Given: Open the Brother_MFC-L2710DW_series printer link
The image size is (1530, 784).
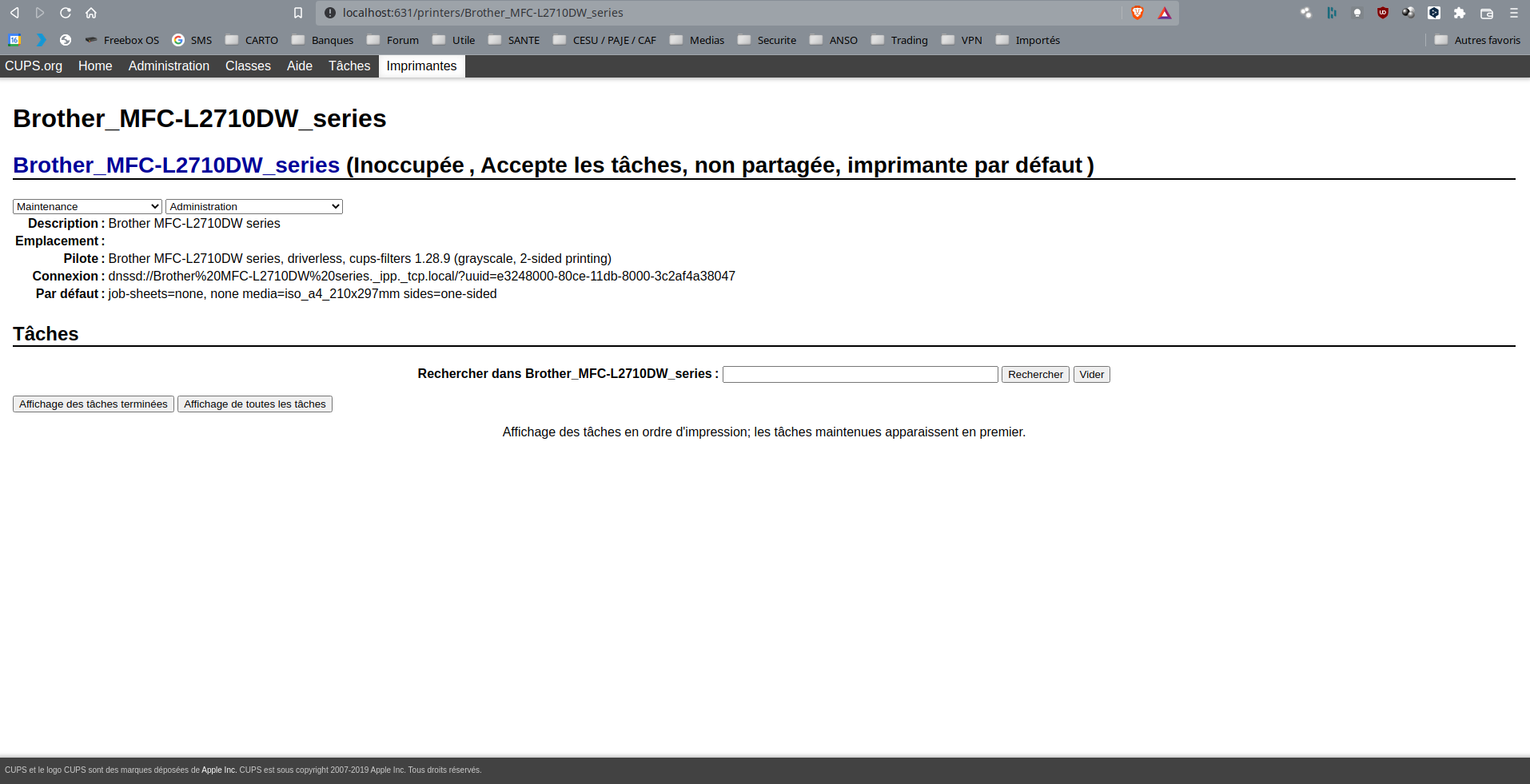Looking at the screenshot, I should click(x=177, y=165).
